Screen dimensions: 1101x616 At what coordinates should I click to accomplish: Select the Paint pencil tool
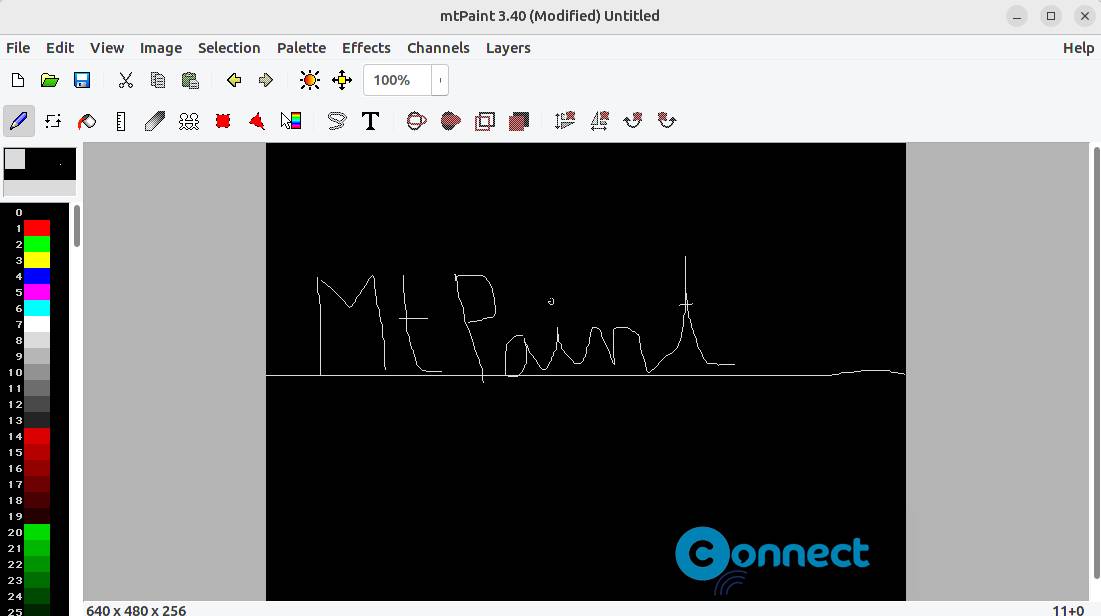18,121
